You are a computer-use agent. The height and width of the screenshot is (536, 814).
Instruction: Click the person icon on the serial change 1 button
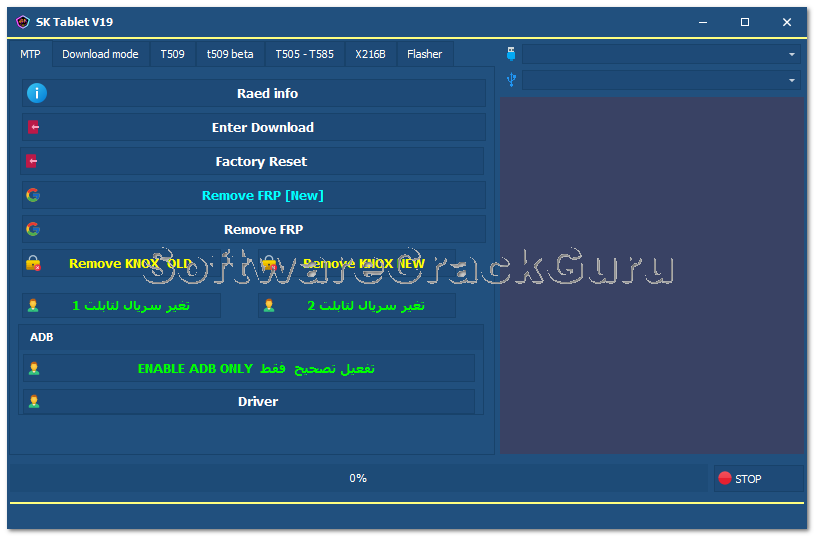tap(33, 305)
